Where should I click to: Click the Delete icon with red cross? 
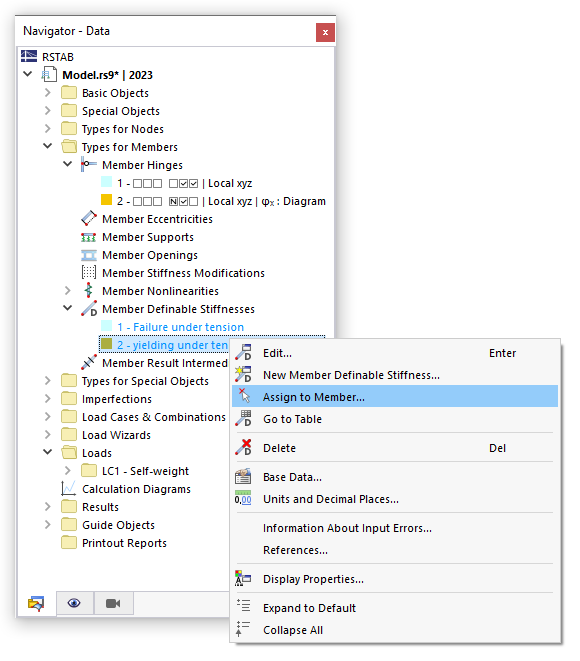click(244, 447)
